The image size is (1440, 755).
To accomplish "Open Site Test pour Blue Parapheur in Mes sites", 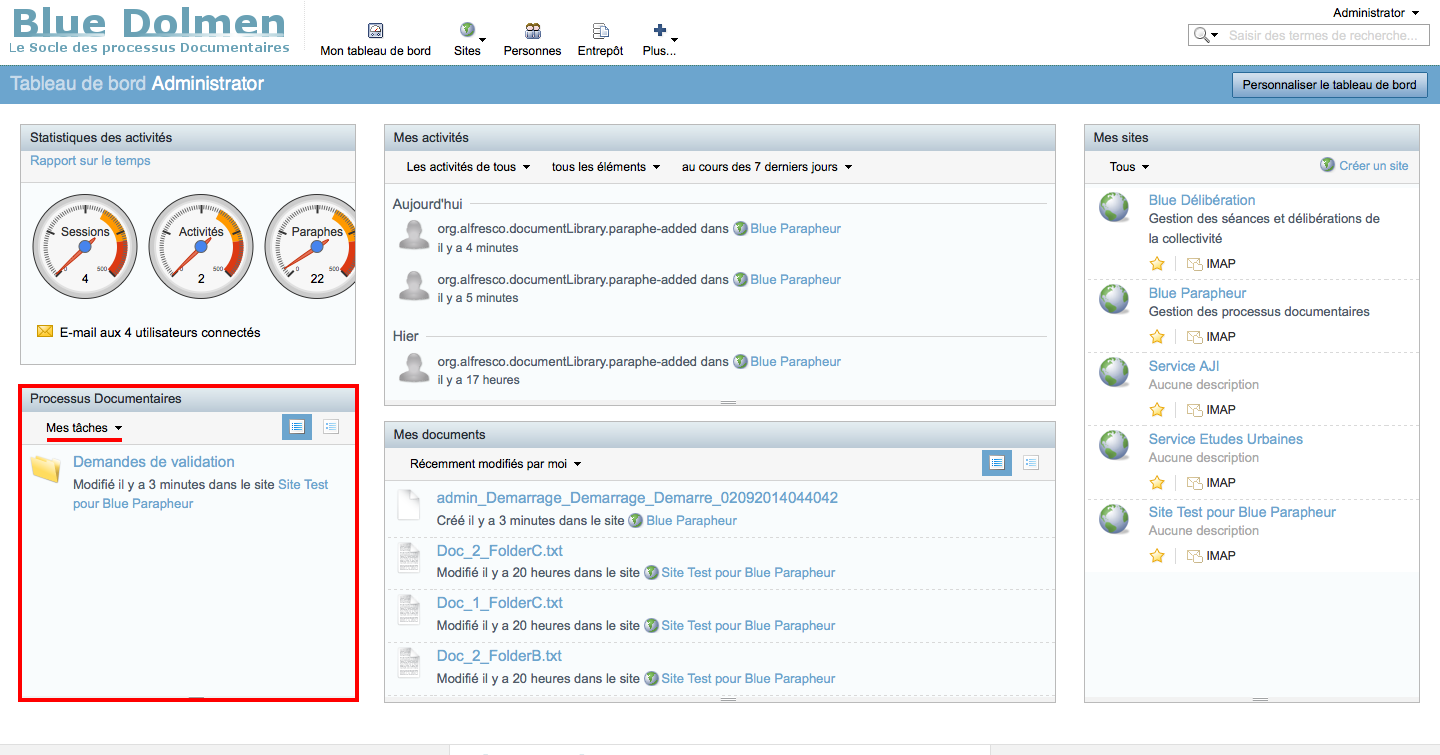I will pos(1242,512).
